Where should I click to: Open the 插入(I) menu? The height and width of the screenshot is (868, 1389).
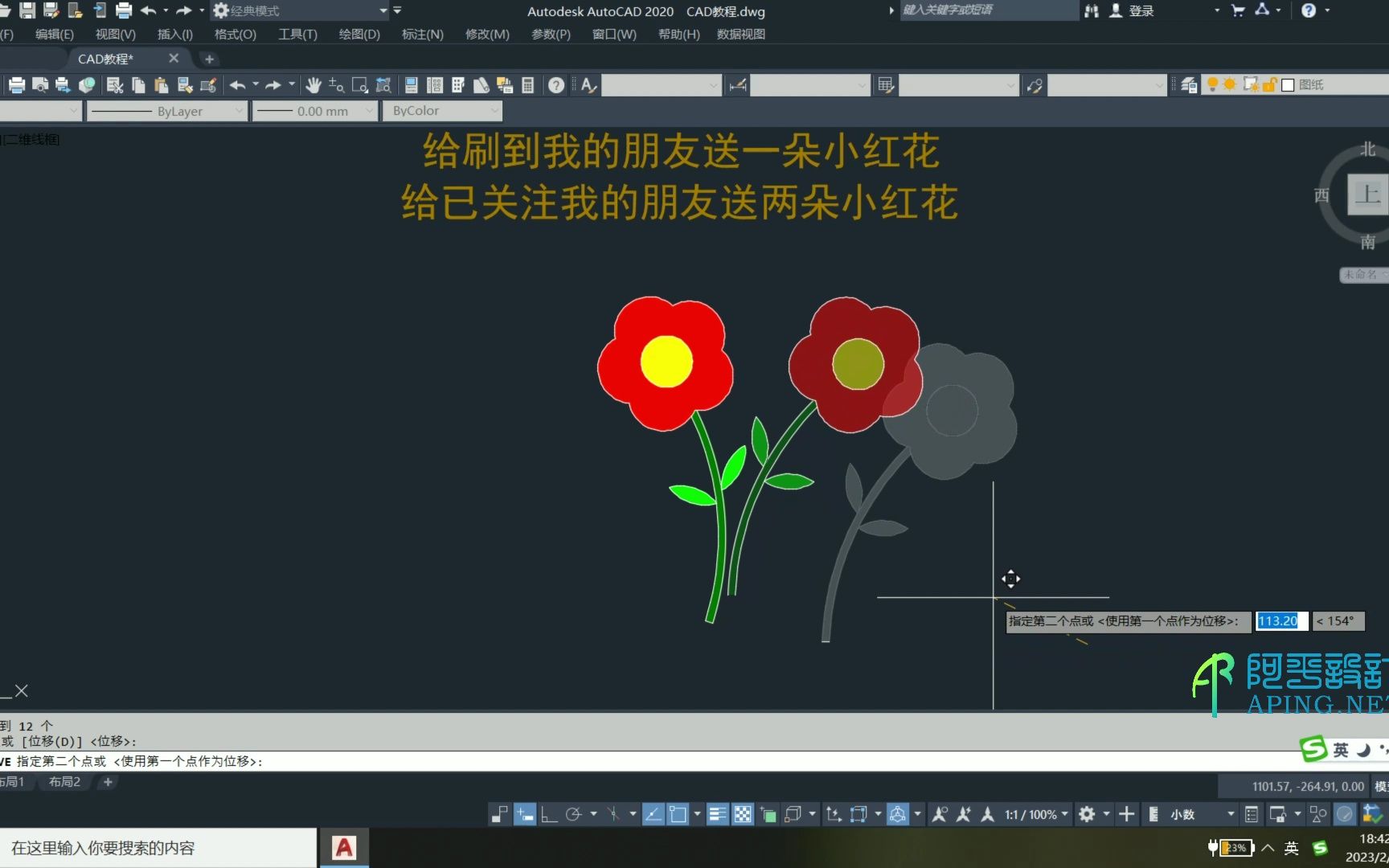[x=174, y=34]
